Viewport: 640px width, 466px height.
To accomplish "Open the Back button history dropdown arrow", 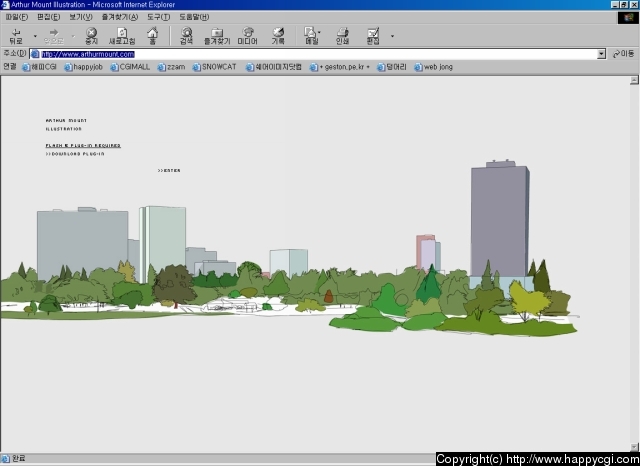I will [35, 36].
